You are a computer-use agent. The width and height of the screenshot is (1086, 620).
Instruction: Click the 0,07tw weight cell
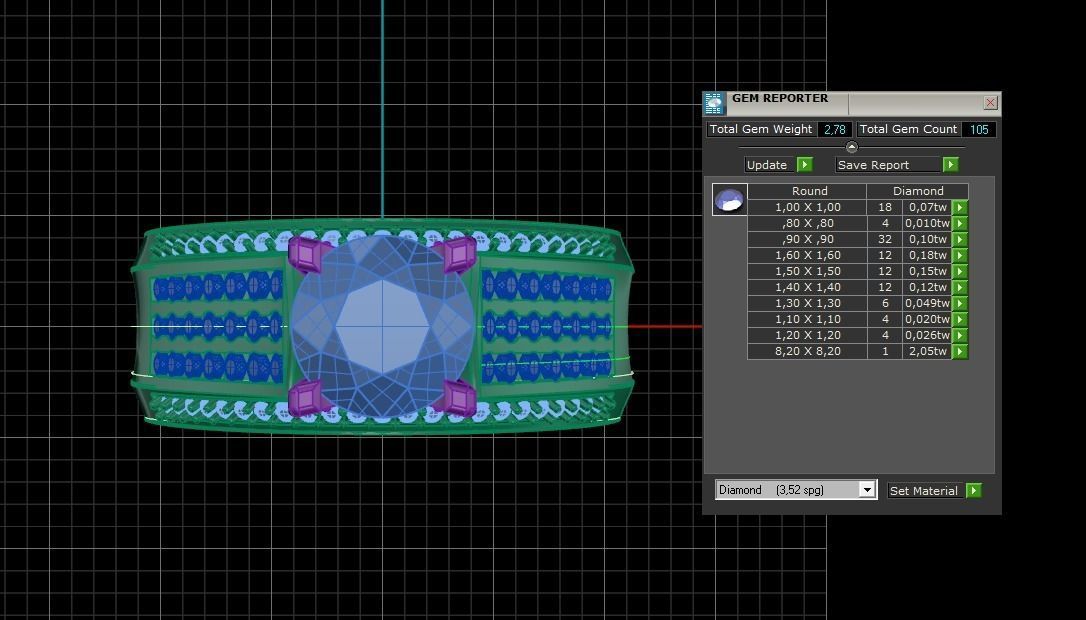point(927,207)
